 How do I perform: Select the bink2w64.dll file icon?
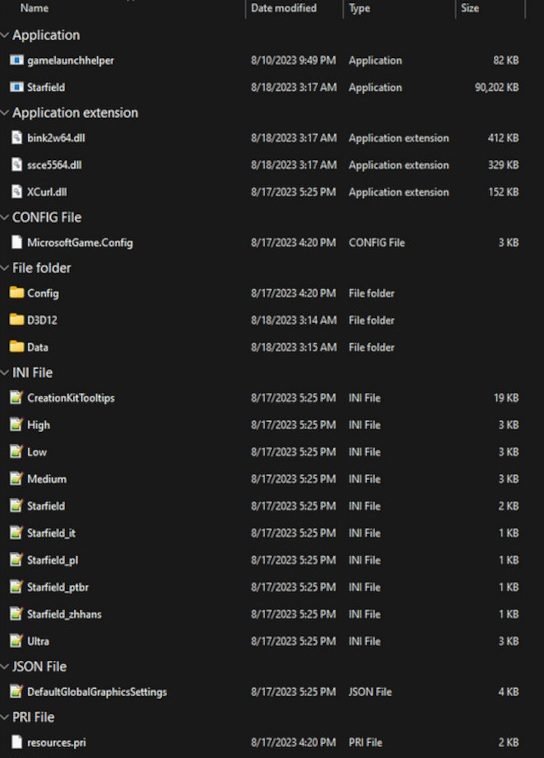click(16, 138)
